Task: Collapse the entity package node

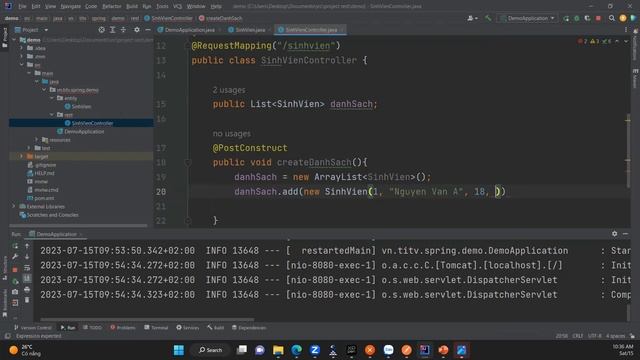Action: click(52, 98)
